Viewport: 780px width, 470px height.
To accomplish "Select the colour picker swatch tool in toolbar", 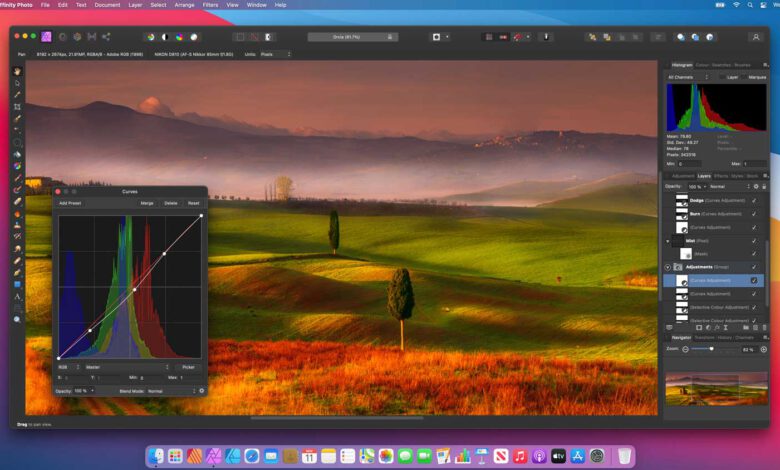I will pyautogui.click(x=17, y=95).
